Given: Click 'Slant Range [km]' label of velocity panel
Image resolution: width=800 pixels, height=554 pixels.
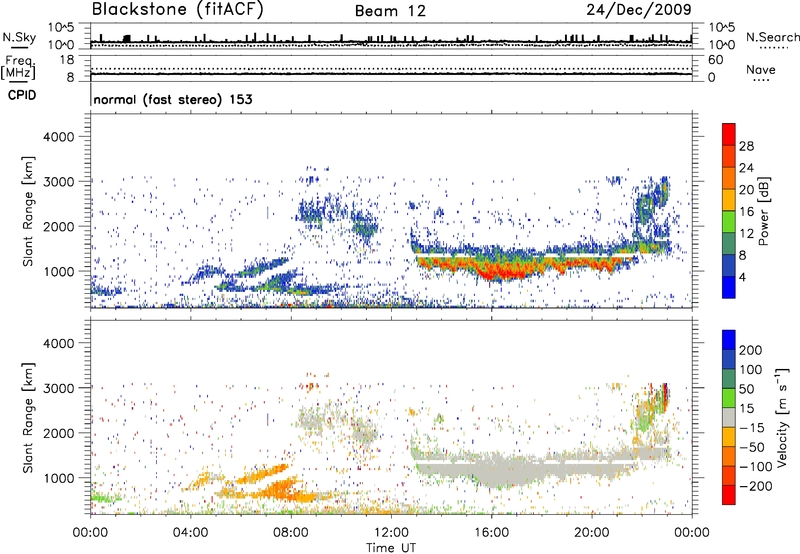Looking at the screenshot, I should tap(28, 418).
